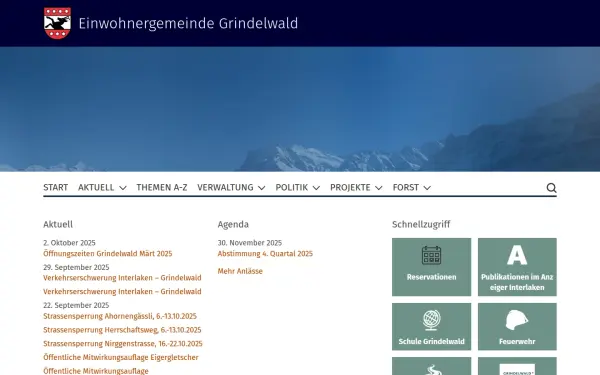Click the date text 2. Oktober 2025
The width and height of the screenshot is (600, 375).
tap(69, 243)
